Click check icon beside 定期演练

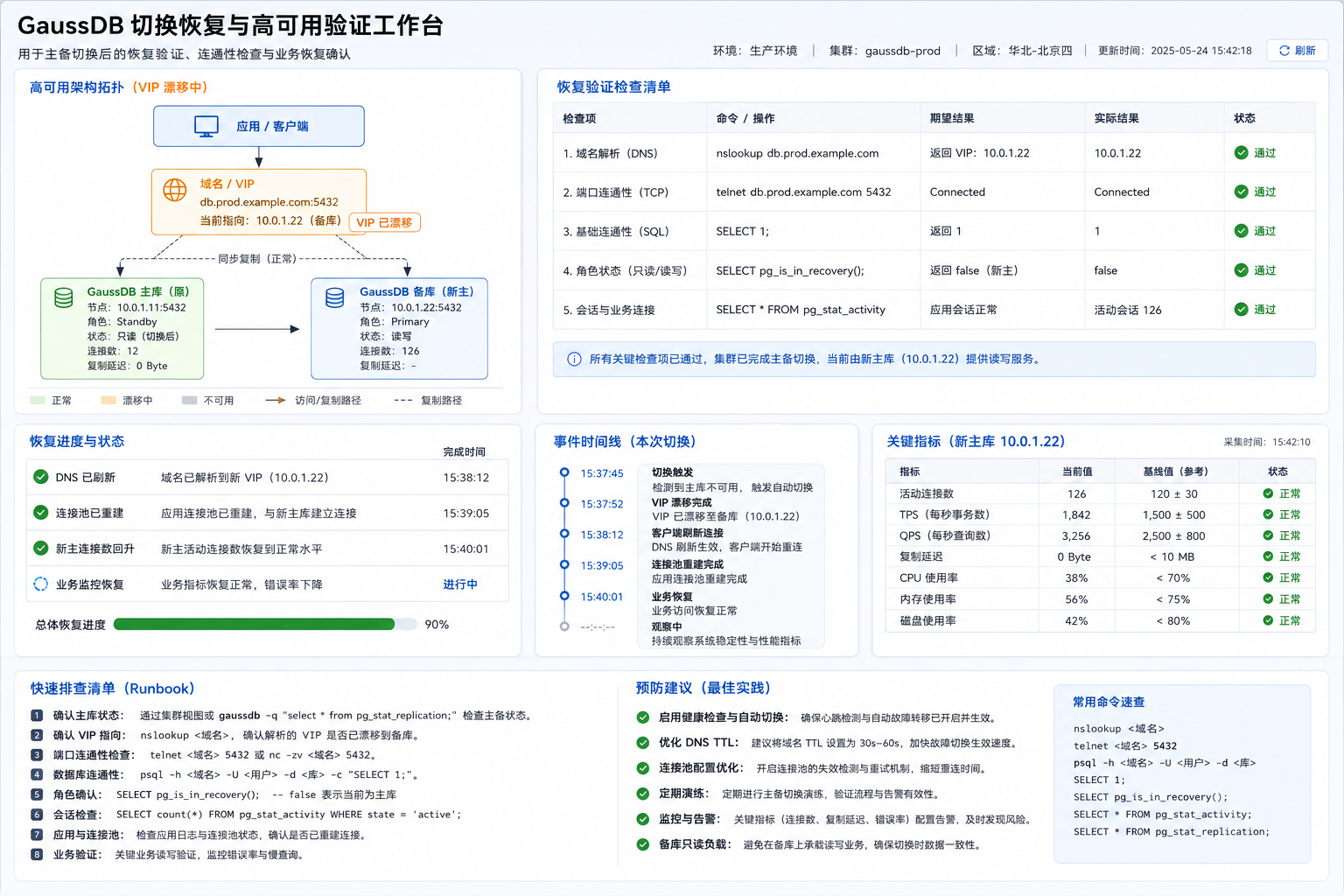pos(643,794)
